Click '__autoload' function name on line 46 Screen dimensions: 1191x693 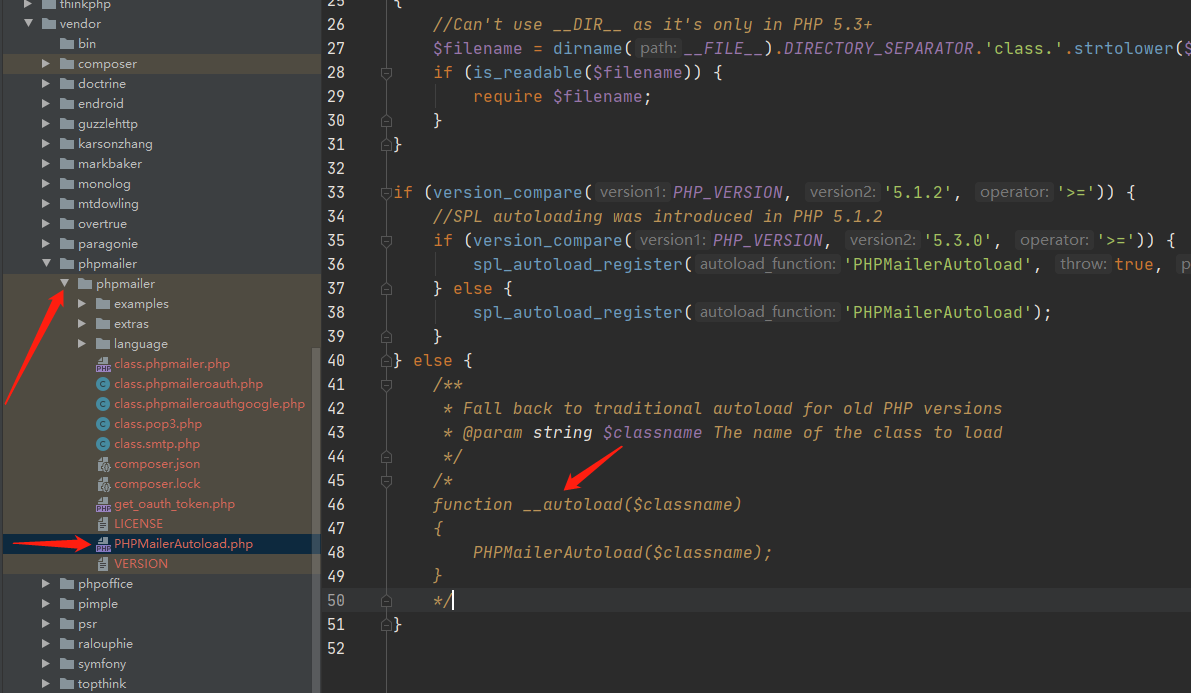tap(573, 505)
